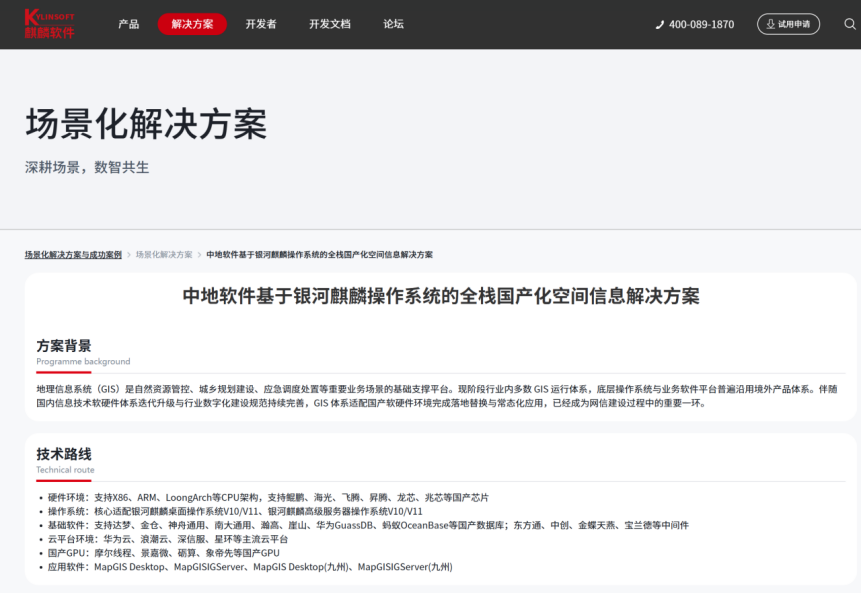Viewport: 862px width, 593px height.
Task: Open the search magnifier icon
Action: 850,24
